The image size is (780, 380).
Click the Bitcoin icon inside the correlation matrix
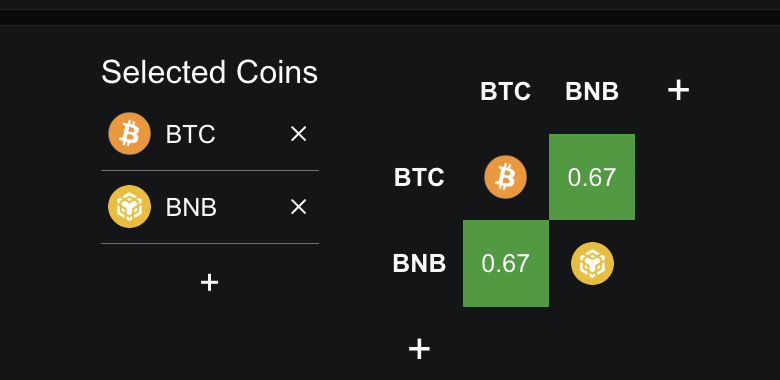(505, 177)
